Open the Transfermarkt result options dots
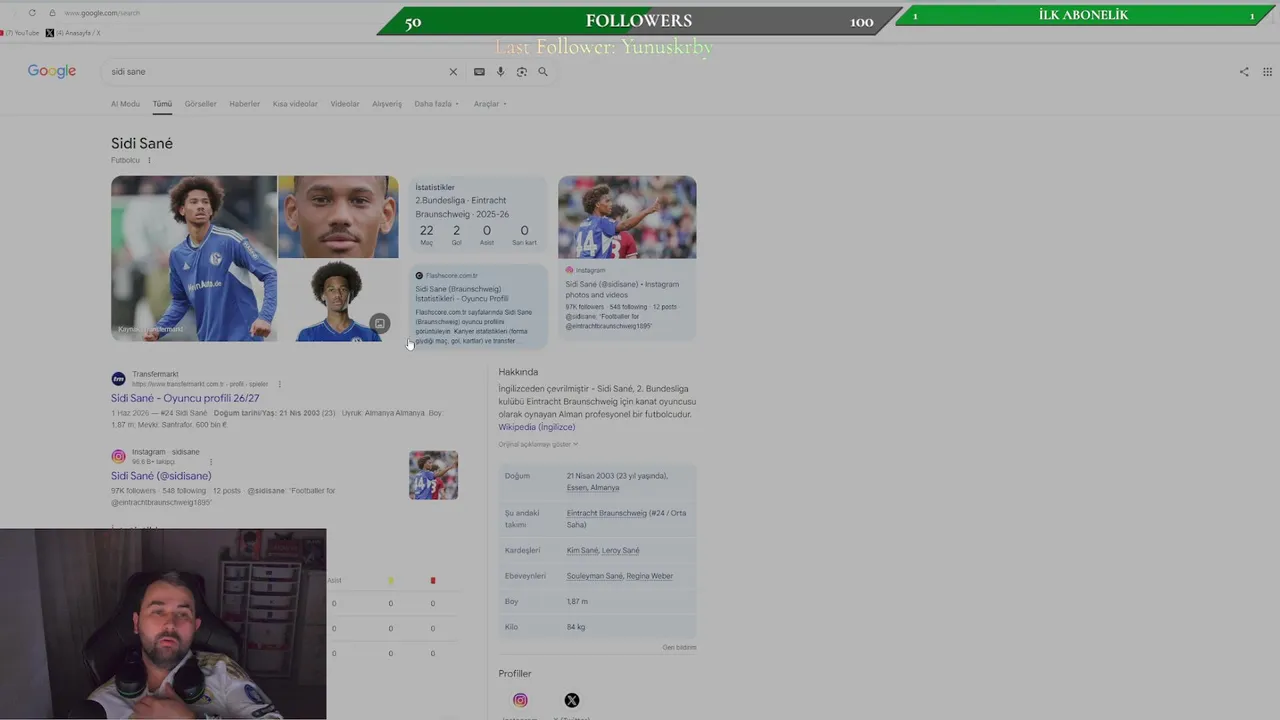Viewport: 1280px width, 720px height. click(x=279, y=384)
